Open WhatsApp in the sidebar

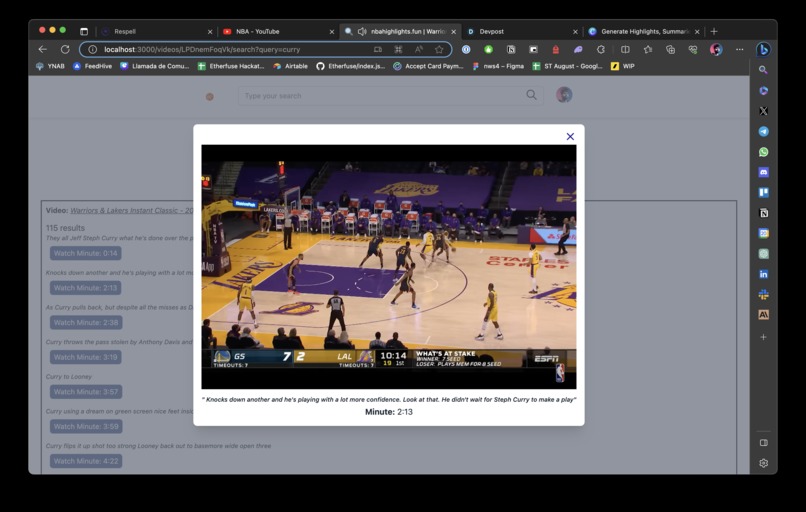coord(763,152)
